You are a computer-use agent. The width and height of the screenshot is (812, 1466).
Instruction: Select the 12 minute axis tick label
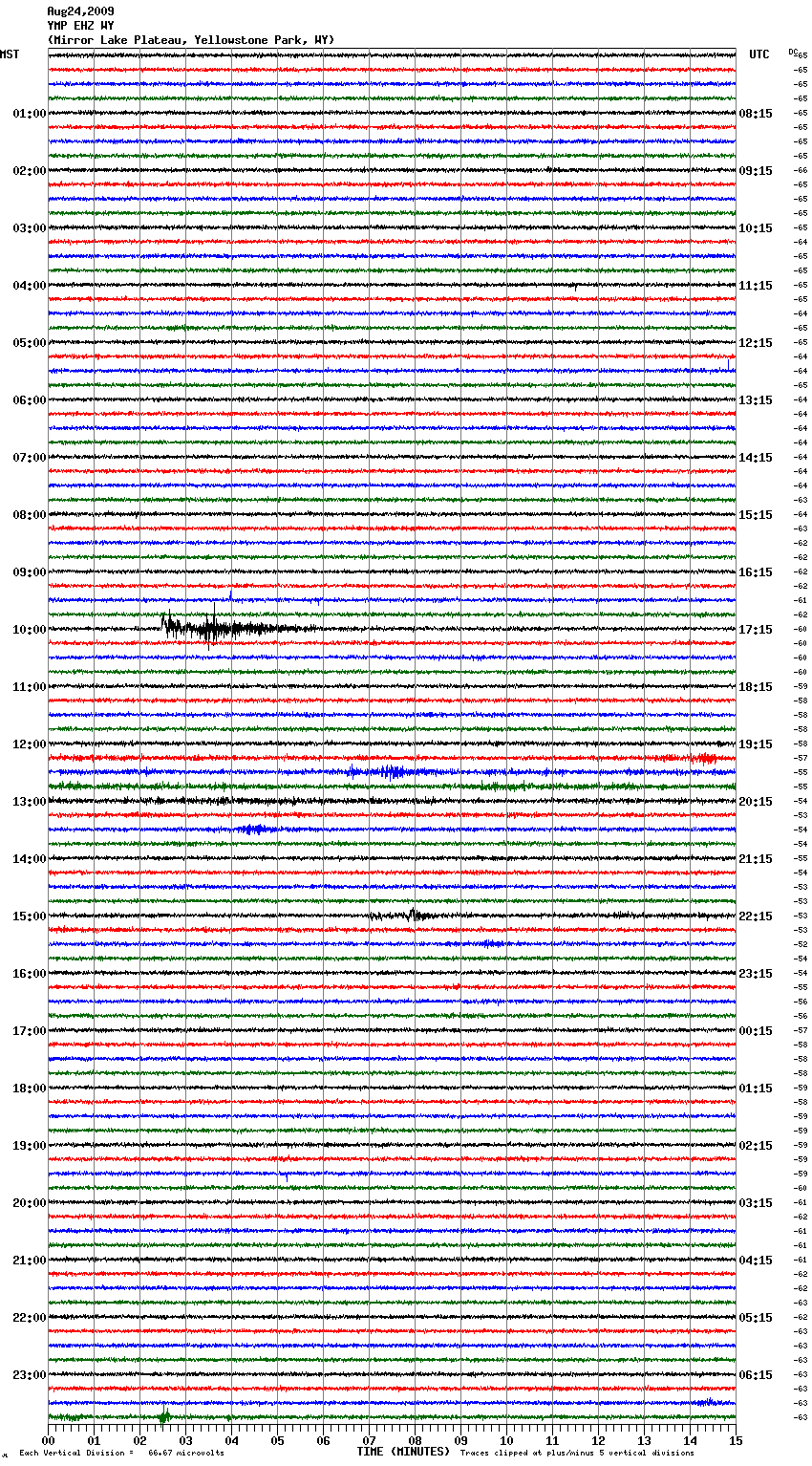pos(599,1440)
